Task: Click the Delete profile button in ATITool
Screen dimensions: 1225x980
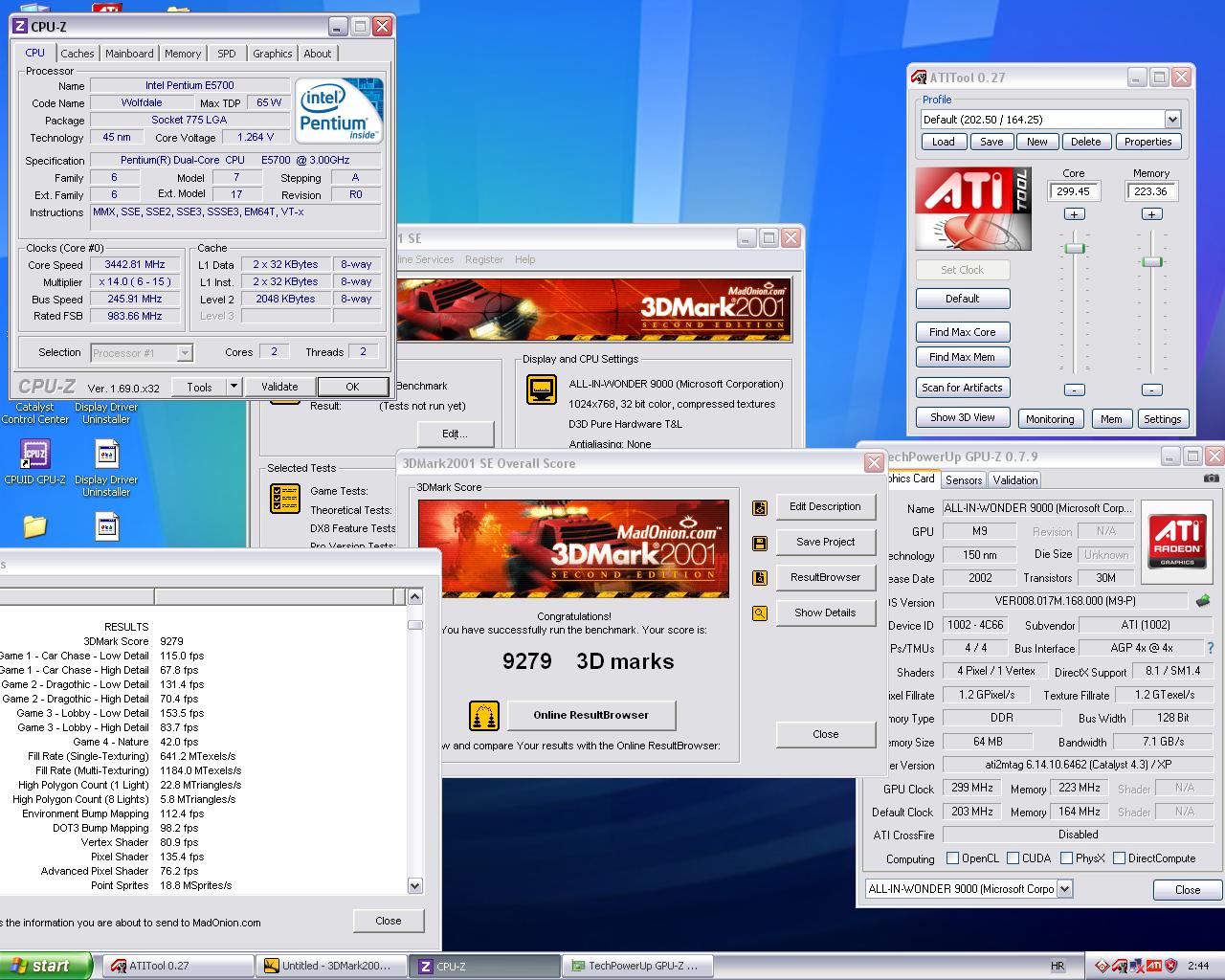Action: click(1086, 142)
